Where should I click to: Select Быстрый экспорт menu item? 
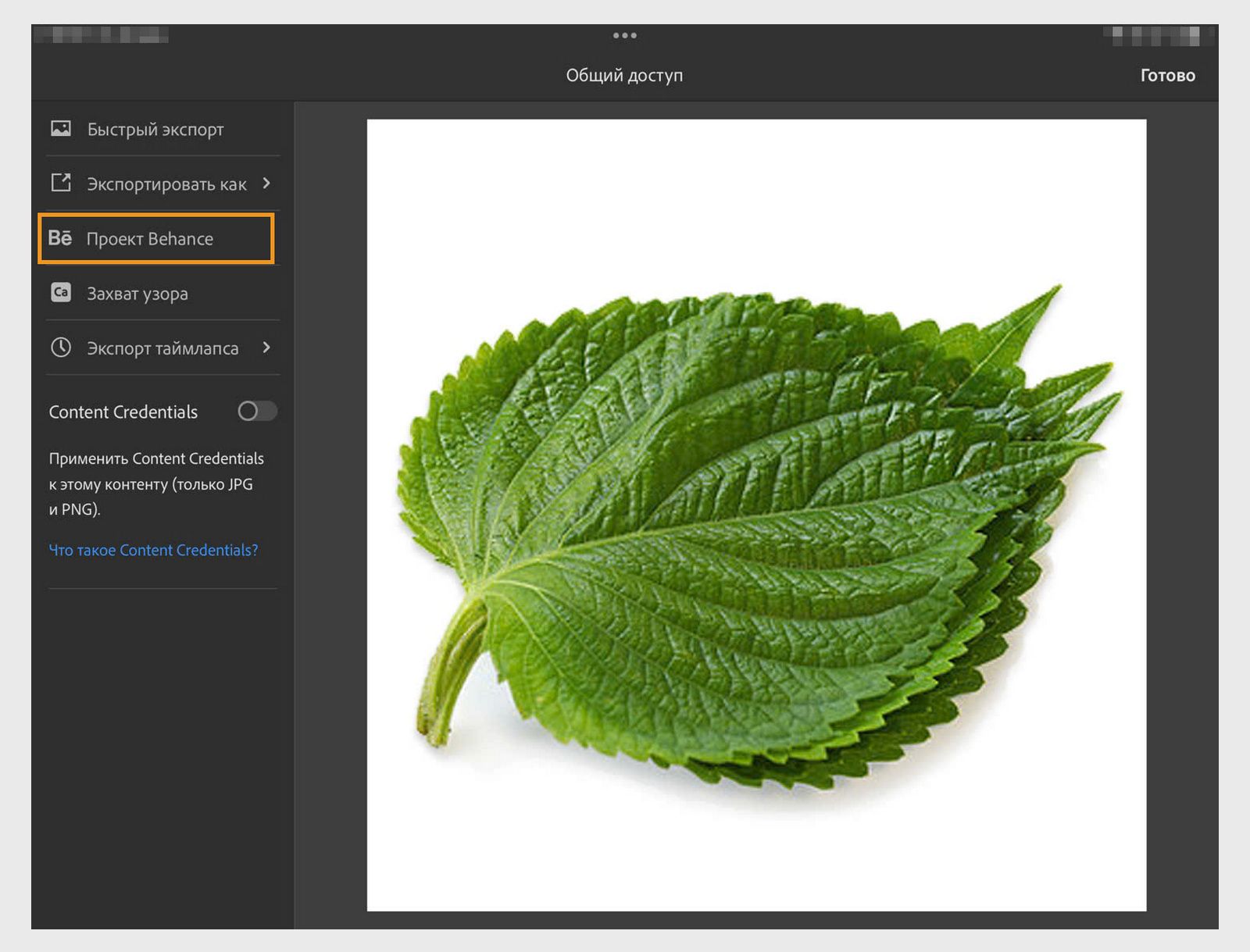tap(162, 129)
